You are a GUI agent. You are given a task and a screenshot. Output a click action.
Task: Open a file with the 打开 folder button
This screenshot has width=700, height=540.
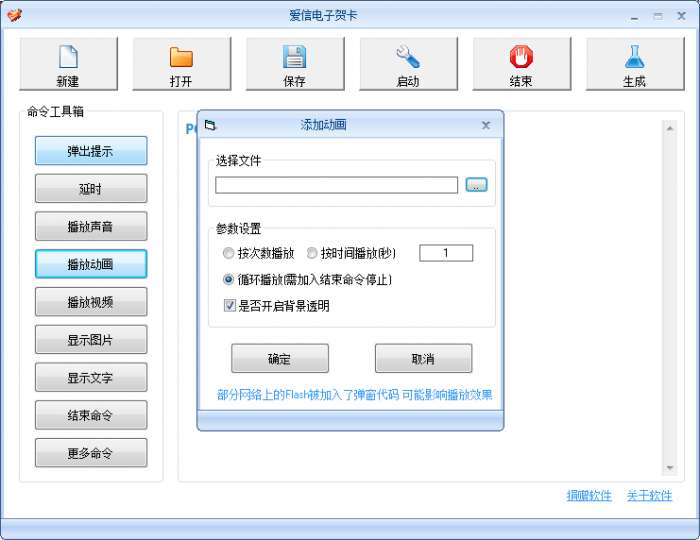182,64
